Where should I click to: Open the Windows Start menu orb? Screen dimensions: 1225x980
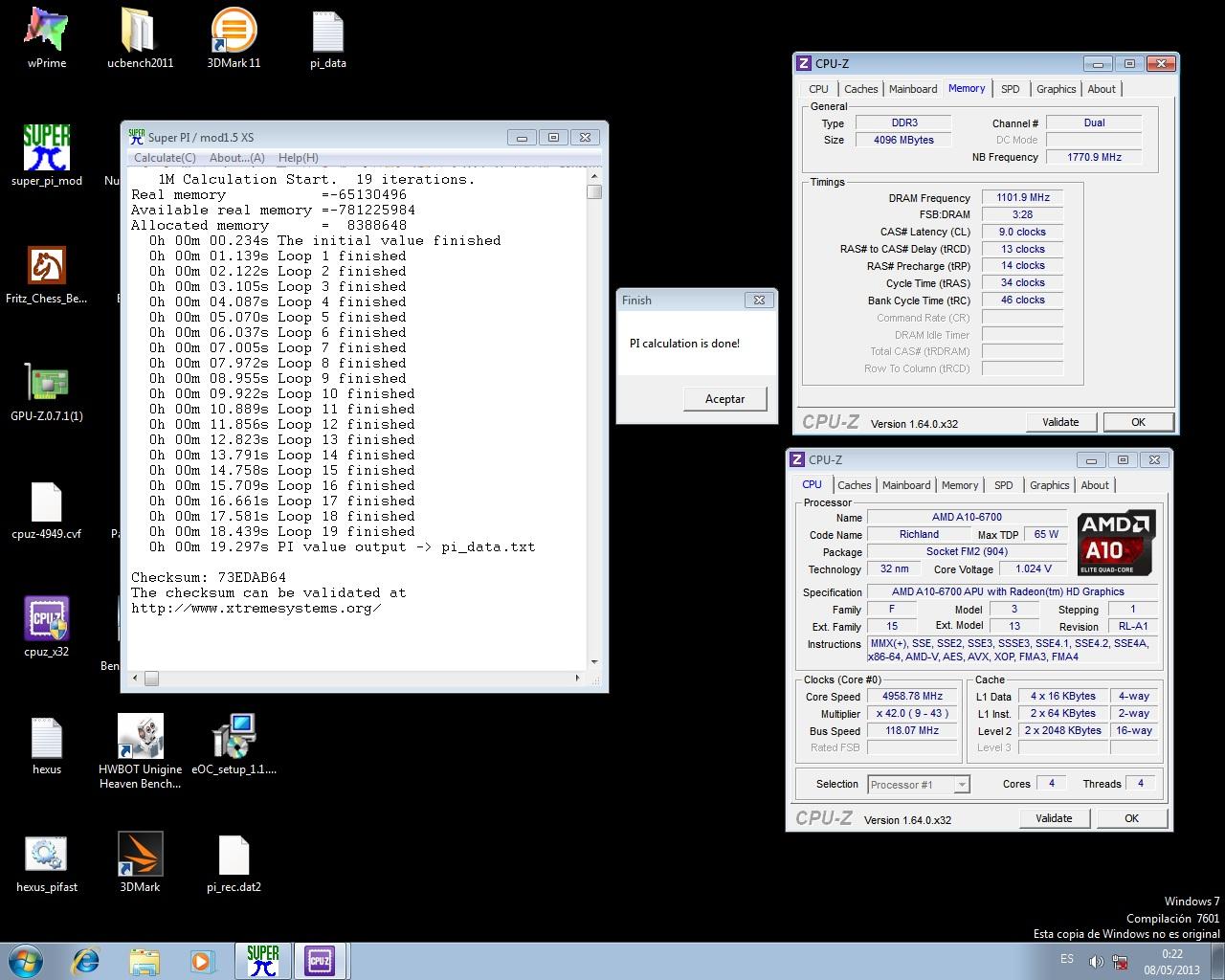(x=25, y=960)
